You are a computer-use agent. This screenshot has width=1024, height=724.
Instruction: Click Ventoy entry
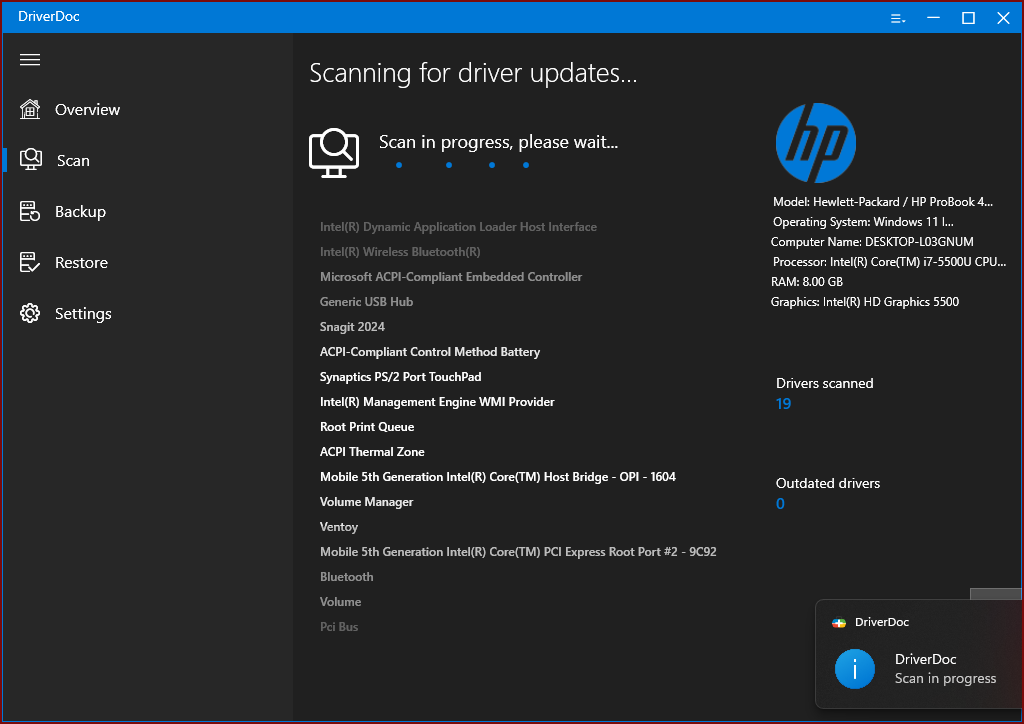point(339,527)
